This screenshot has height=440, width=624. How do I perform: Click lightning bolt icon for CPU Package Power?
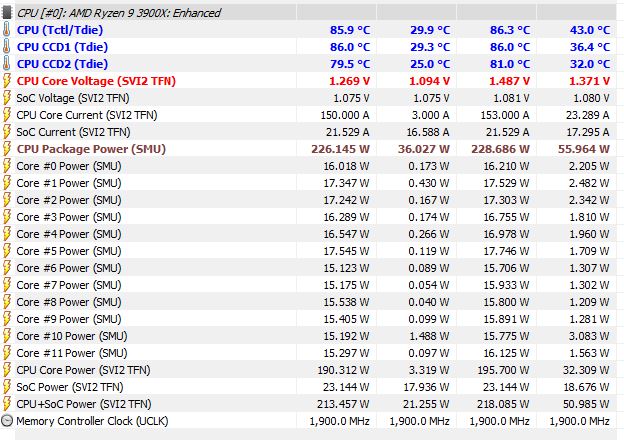7,149
